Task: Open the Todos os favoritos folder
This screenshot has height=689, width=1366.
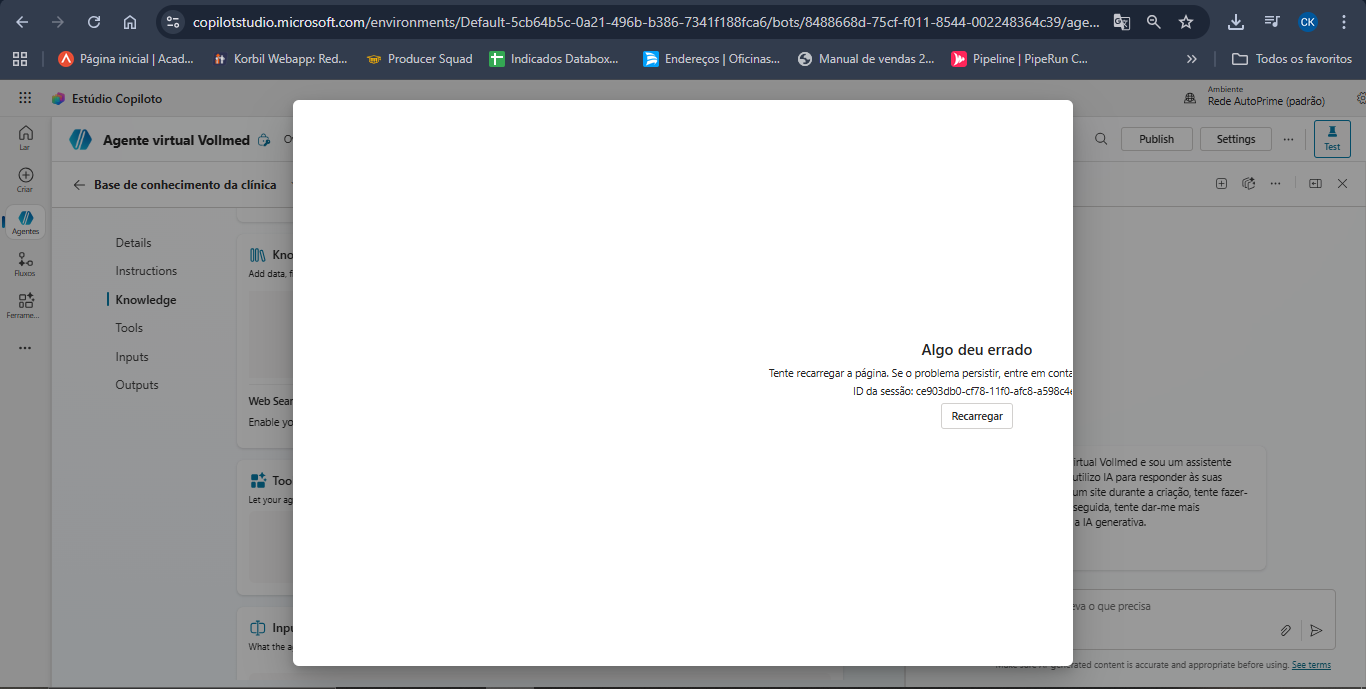Action: pos(1292,59)
